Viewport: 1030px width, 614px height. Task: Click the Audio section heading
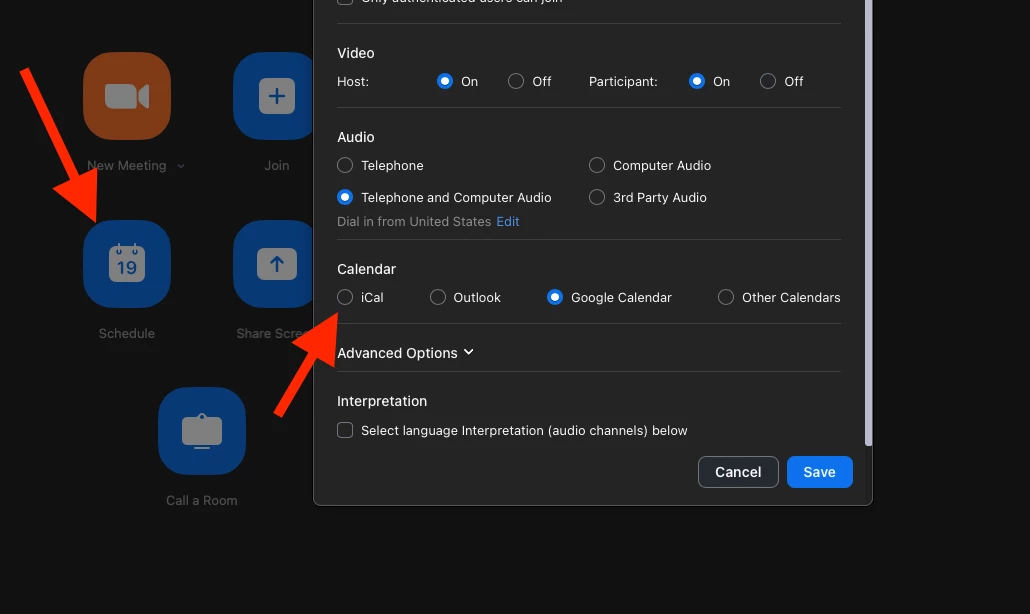pyautogui.click(x=355, y=137)
